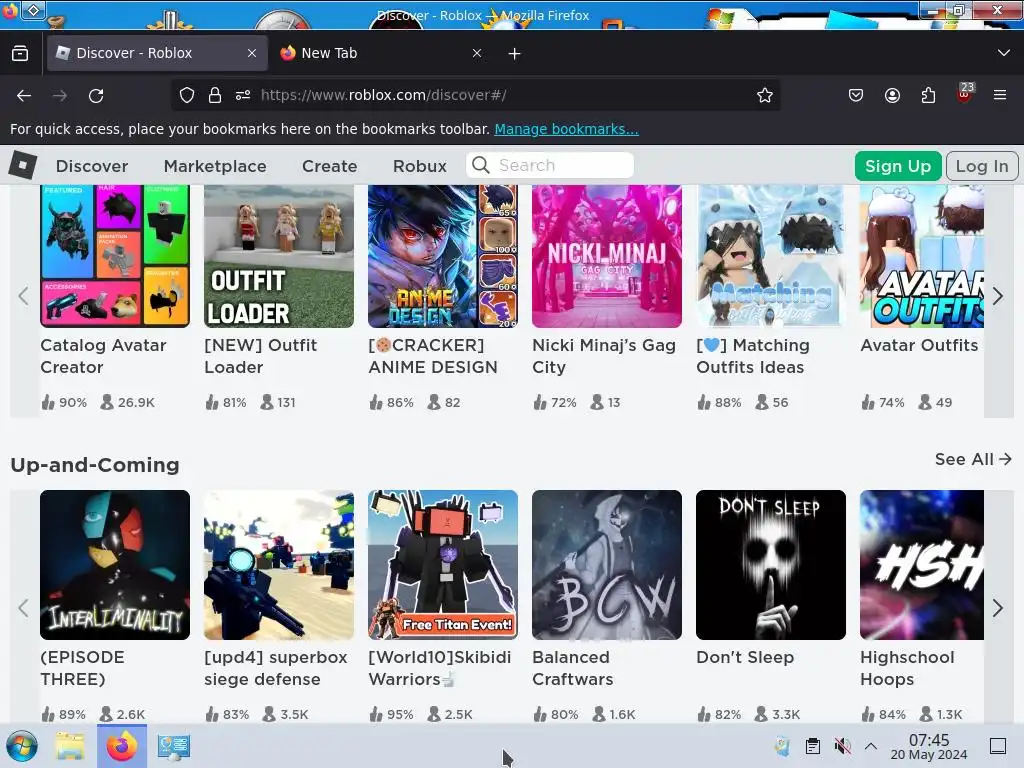Open Catalog Avatar Creator thumbnail

[x=115, y=256]
